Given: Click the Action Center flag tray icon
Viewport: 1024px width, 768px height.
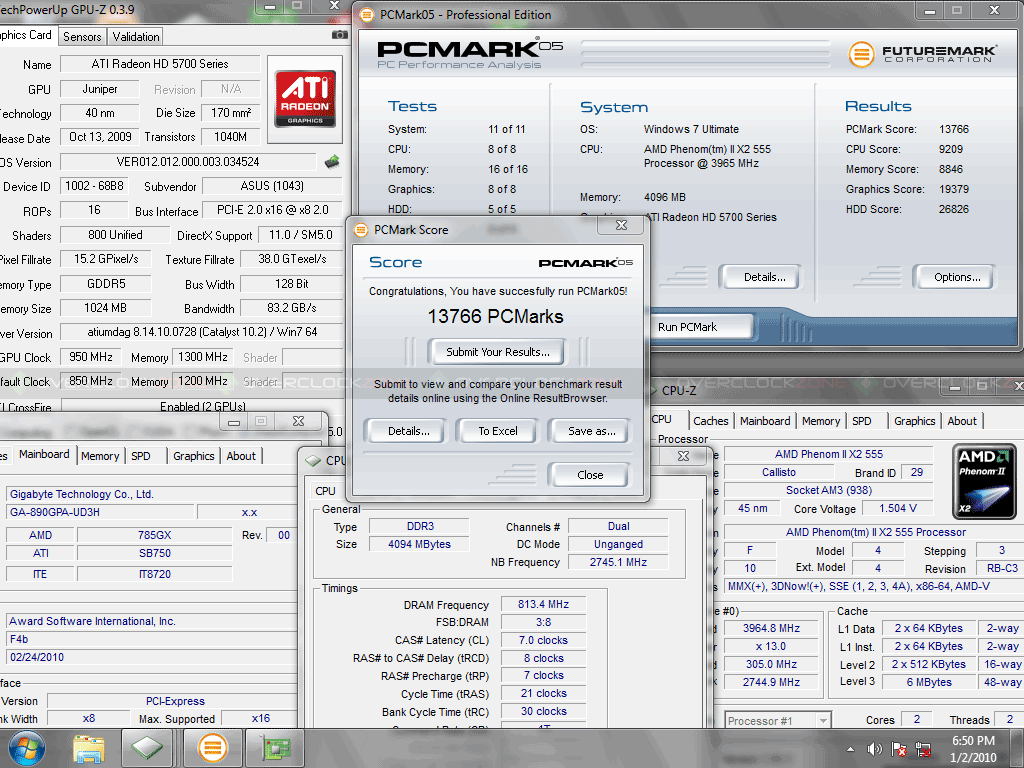Looking at the screenshot, I should pyautogui.click(x=899, y=749).
